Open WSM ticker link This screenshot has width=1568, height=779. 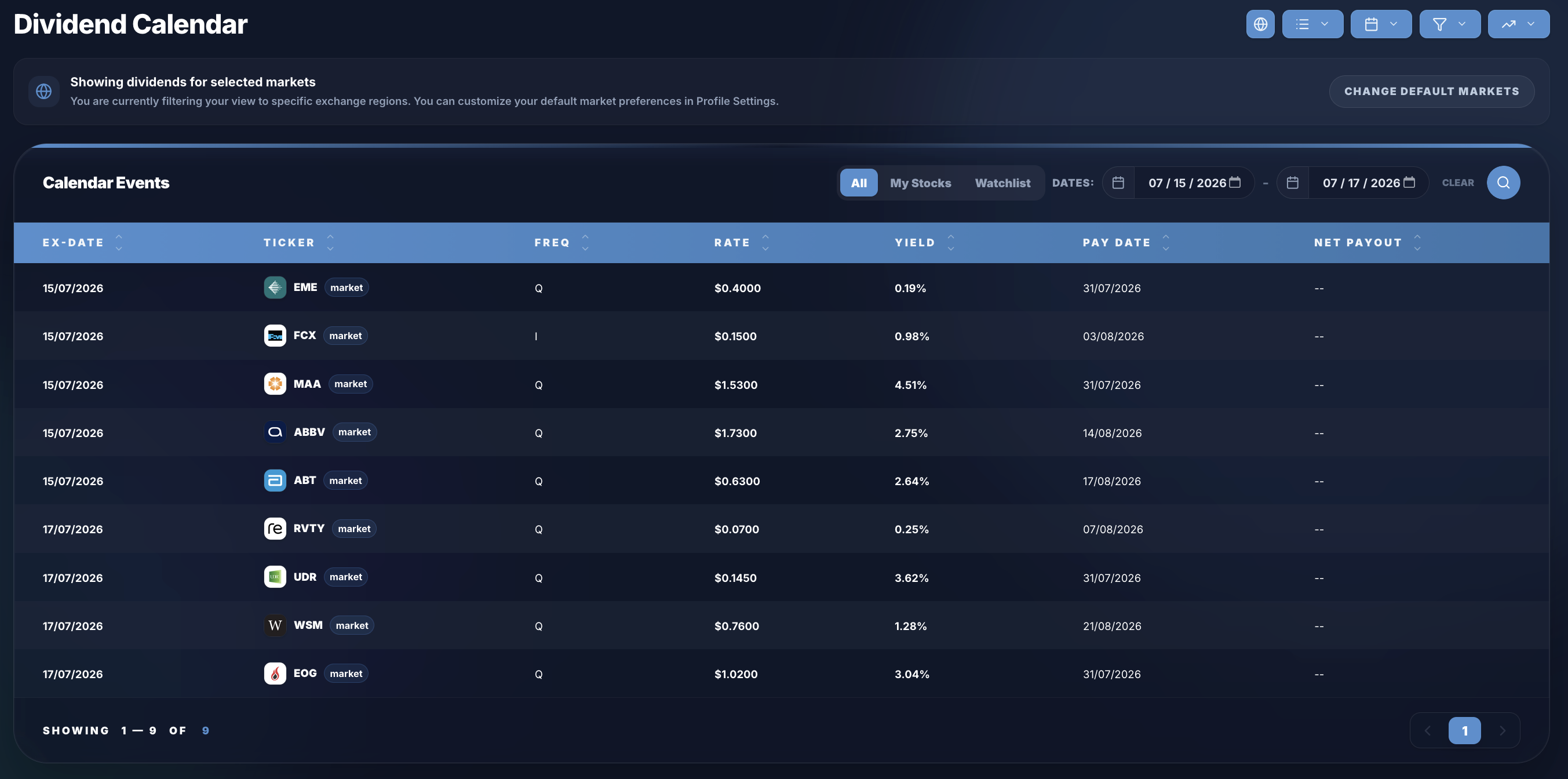pos(308,625)
